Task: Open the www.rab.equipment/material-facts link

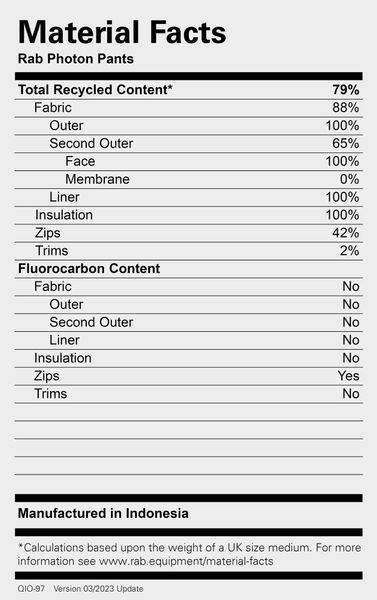Action: (186, 561)
